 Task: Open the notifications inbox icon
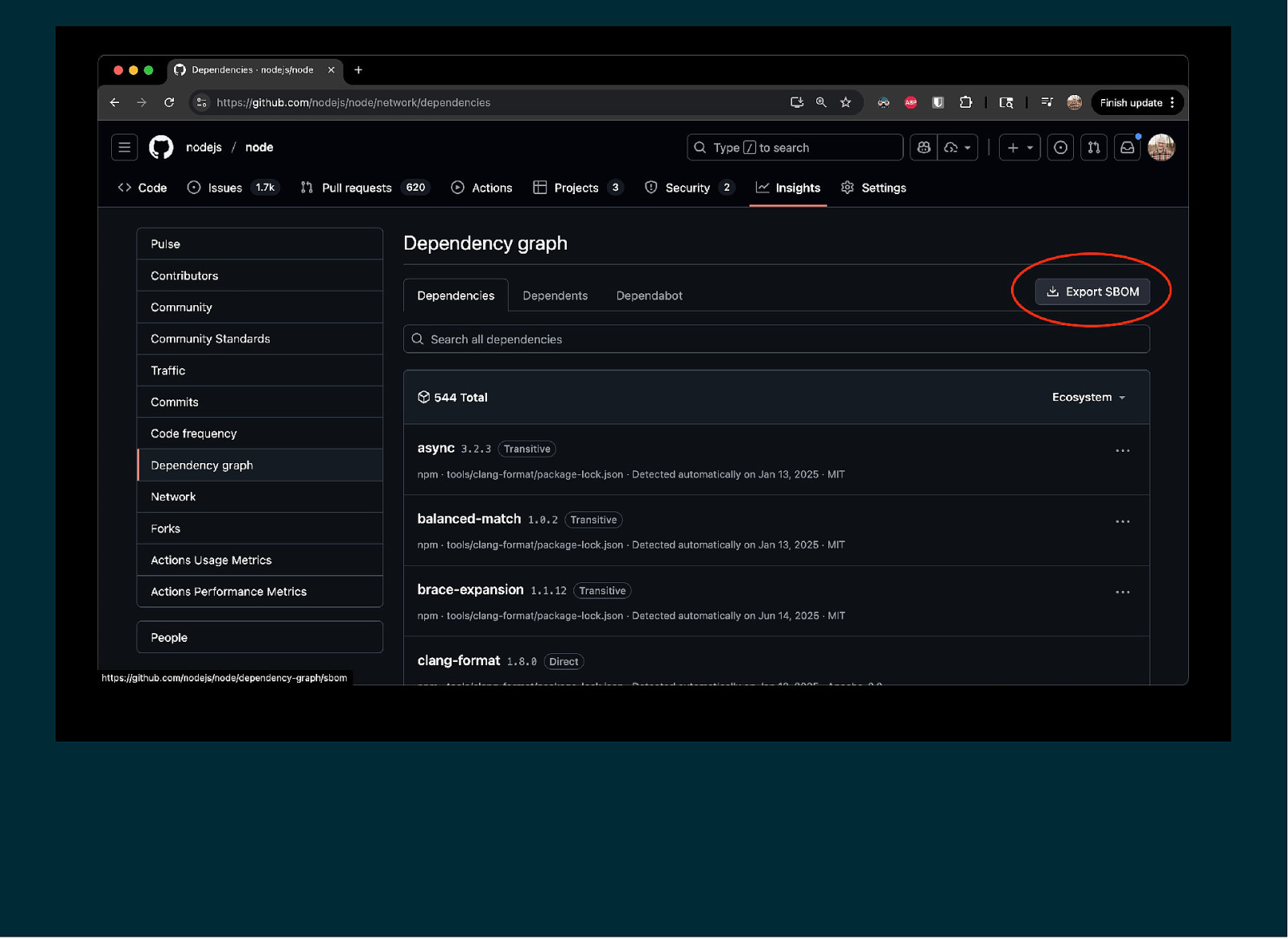(x=1127, y=147)
